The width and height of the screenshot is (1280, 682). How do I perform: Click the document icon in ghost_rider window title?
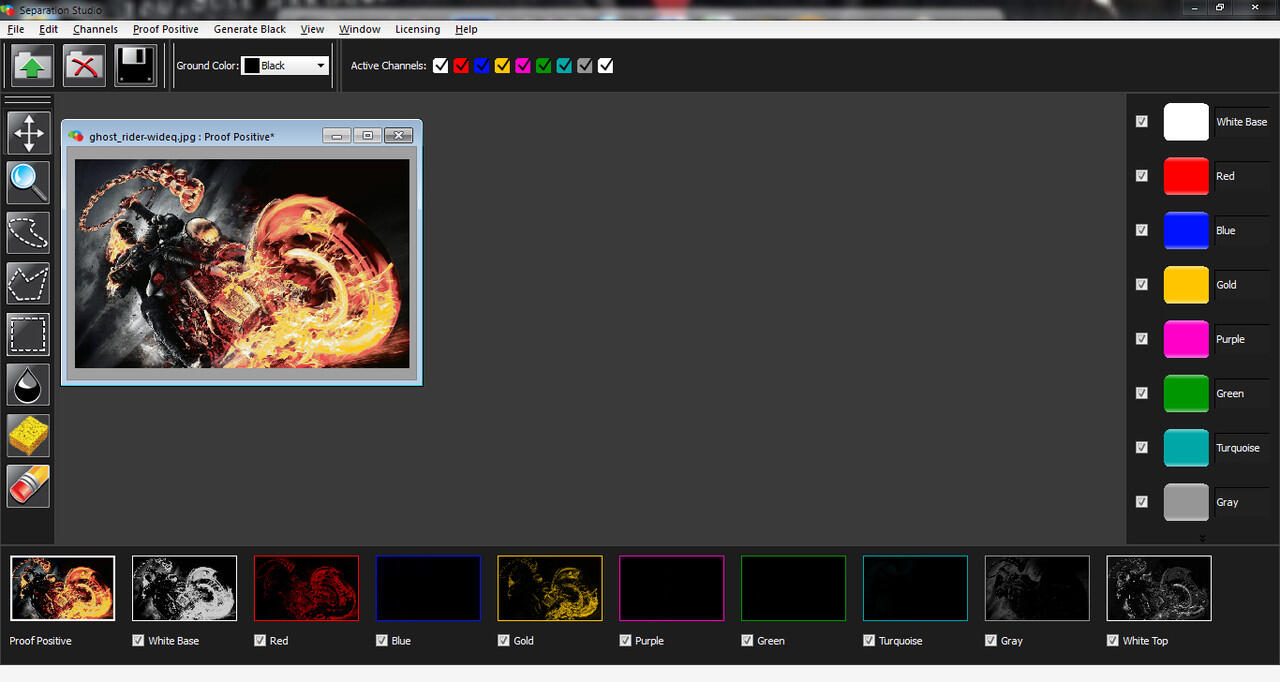[x=76, y=136]
